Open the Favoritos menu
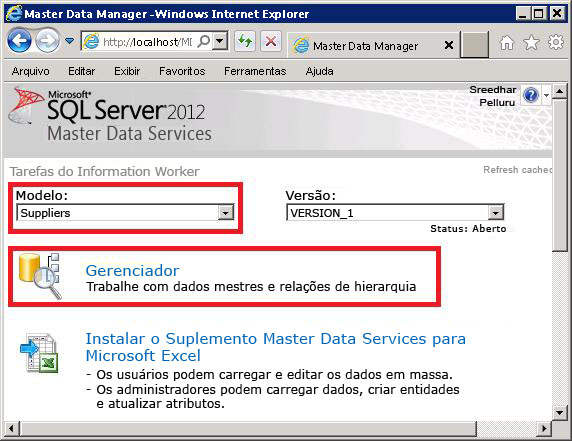 point(182,71)
